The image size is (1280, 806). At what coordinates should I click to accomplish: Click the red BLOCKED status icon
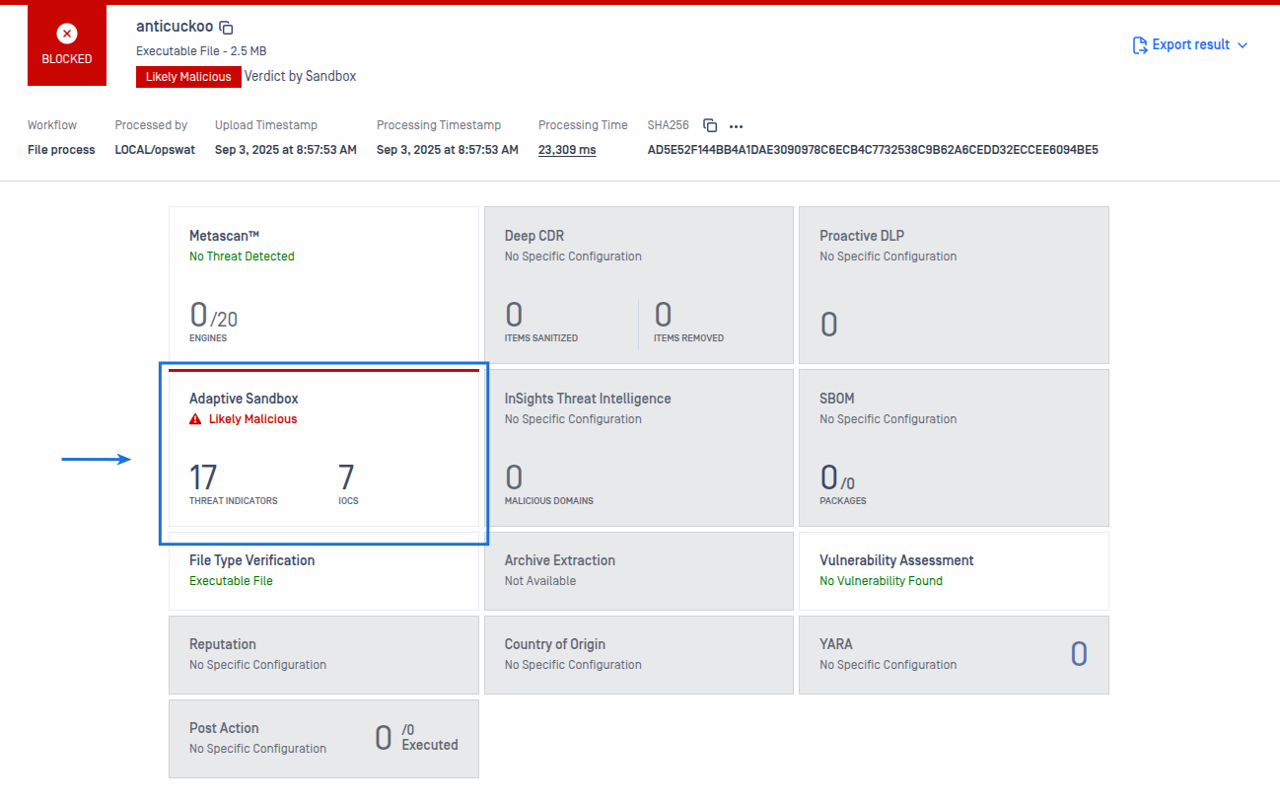(x=67, y=34)
